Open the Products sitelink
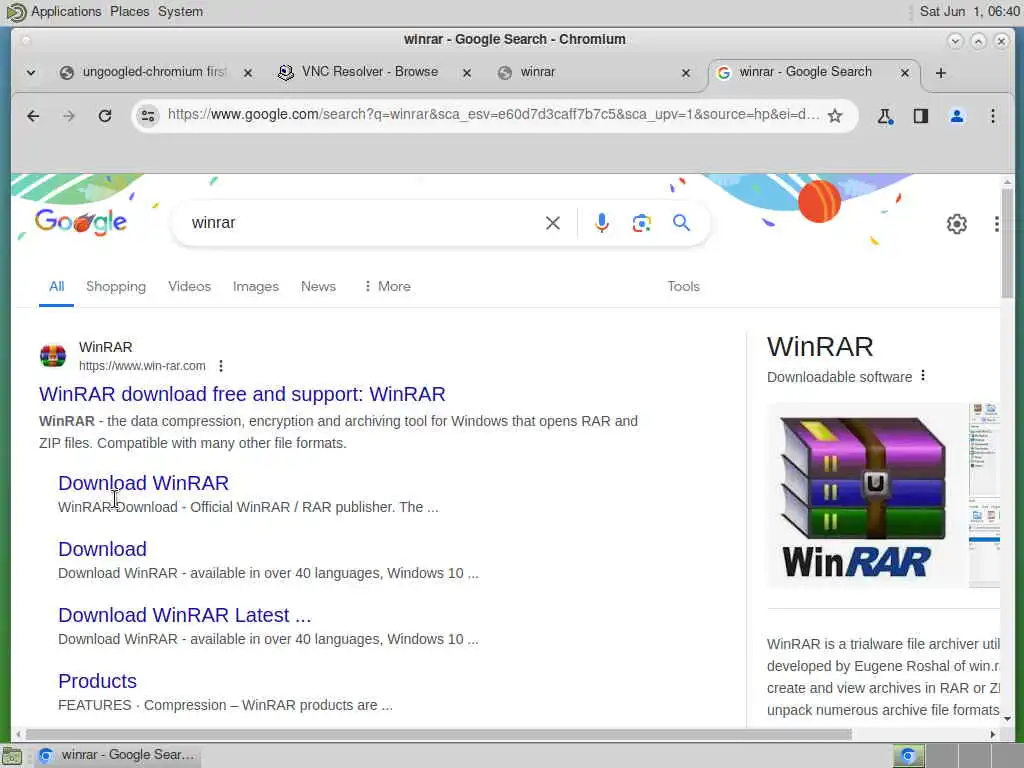1024x768 pixels. pyautogui.click(x=97, y=680)
